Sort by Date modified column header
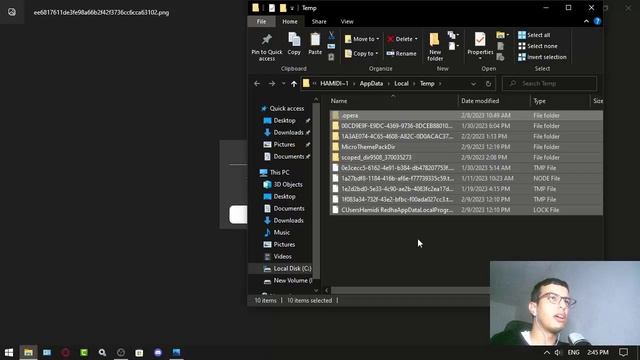This screenshot has width=640, height=360. [493, 101]
